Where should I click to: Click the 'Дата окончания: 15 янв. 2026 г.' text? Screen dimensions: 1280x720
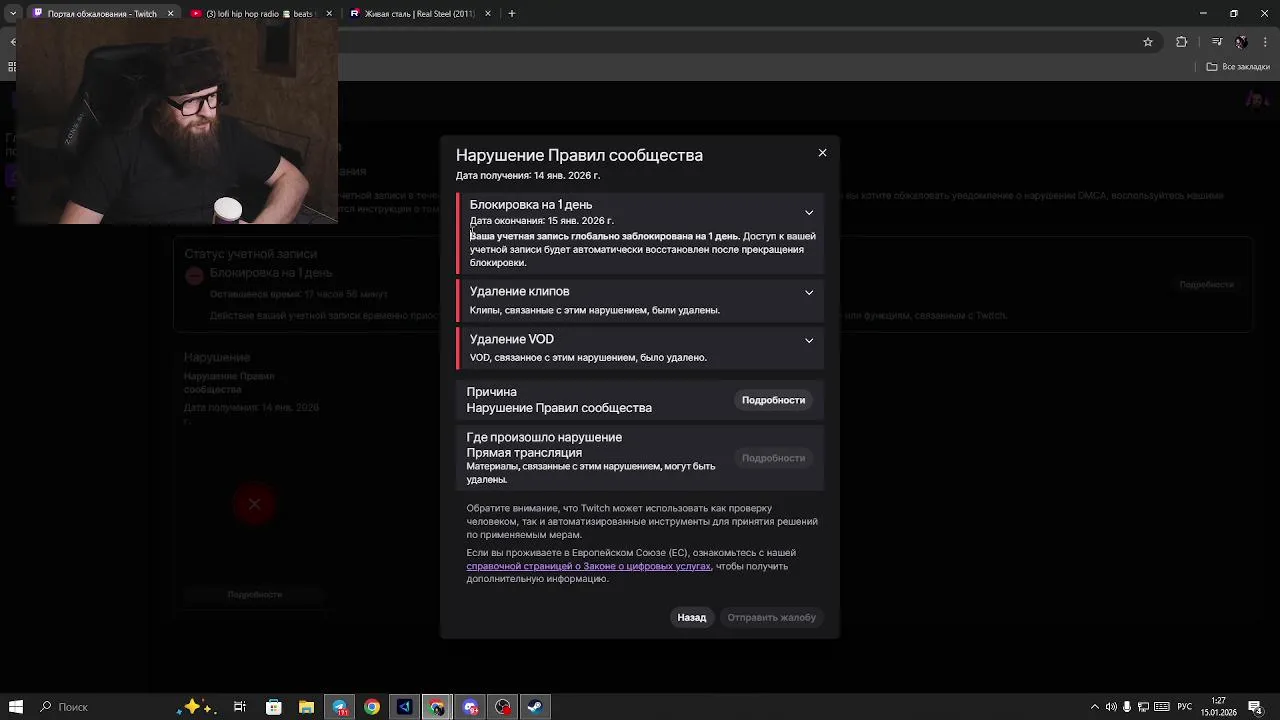(542, 221)
